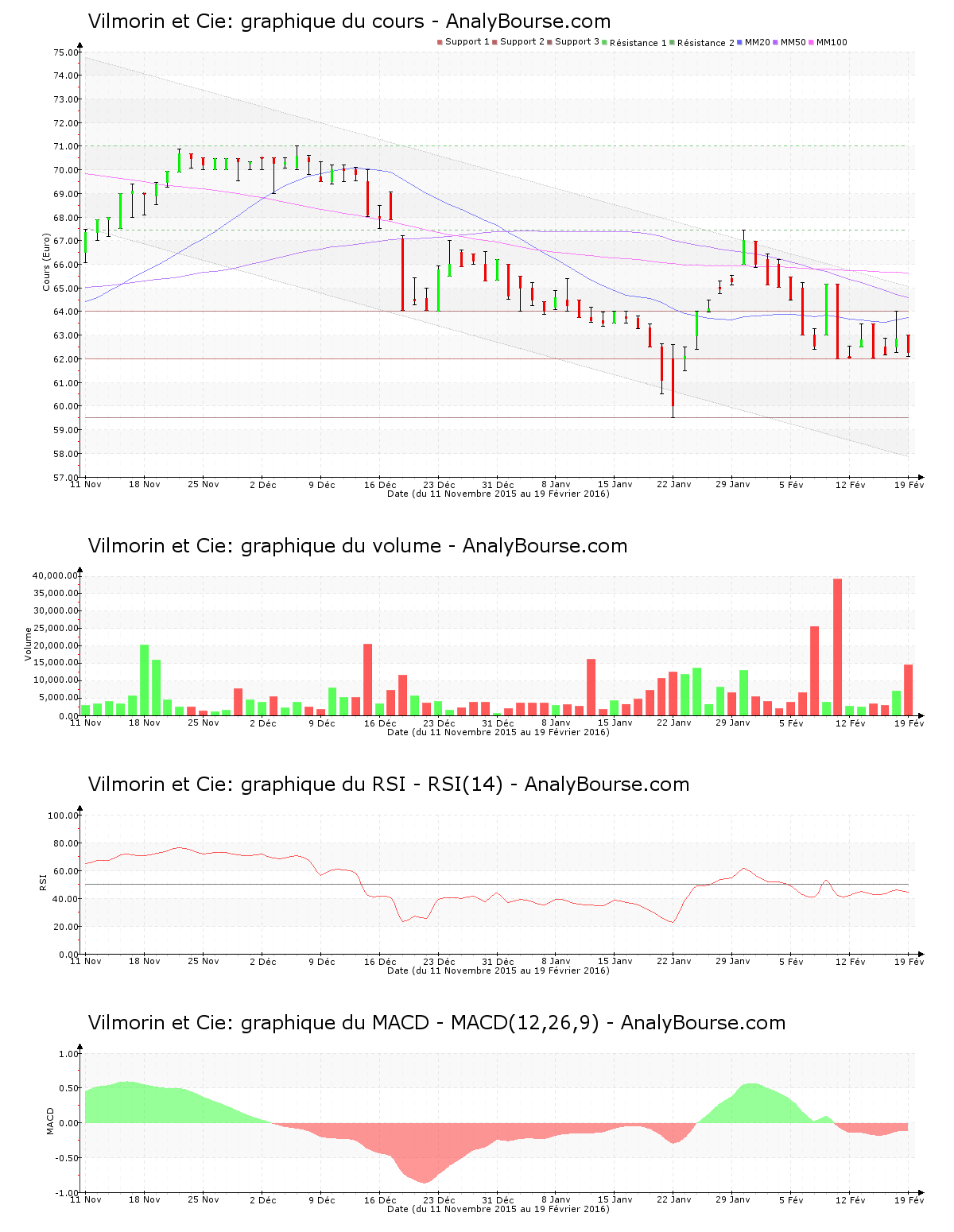Click the 75.00 value on price axis

[67, 52]
